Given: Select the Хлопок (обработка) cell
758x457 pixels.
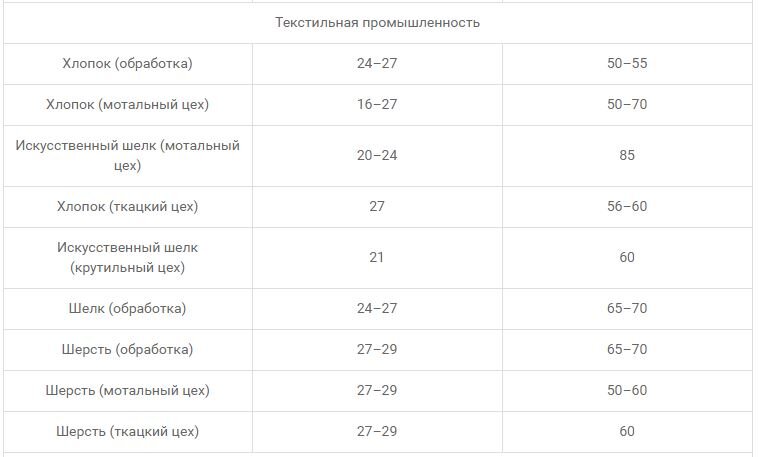Looking at the screenshot, I should 128,64.
